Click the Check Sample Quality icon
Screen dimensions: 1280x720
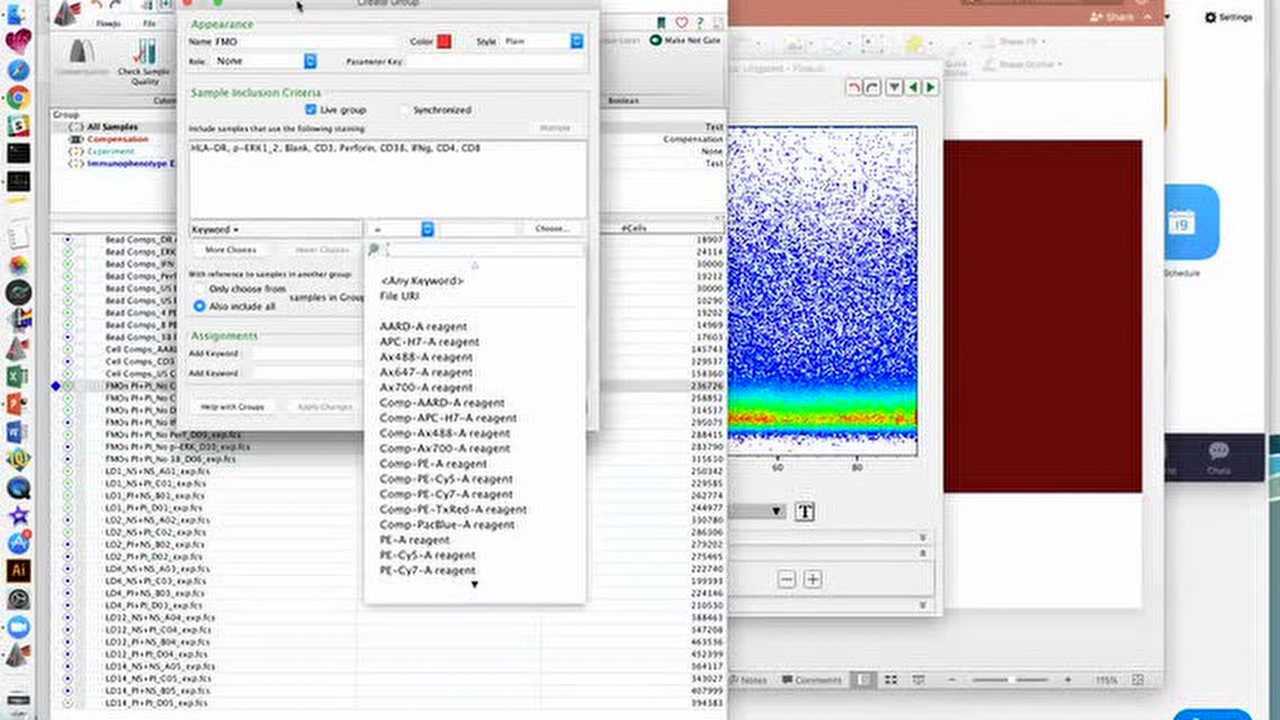(x=143, y=52)
